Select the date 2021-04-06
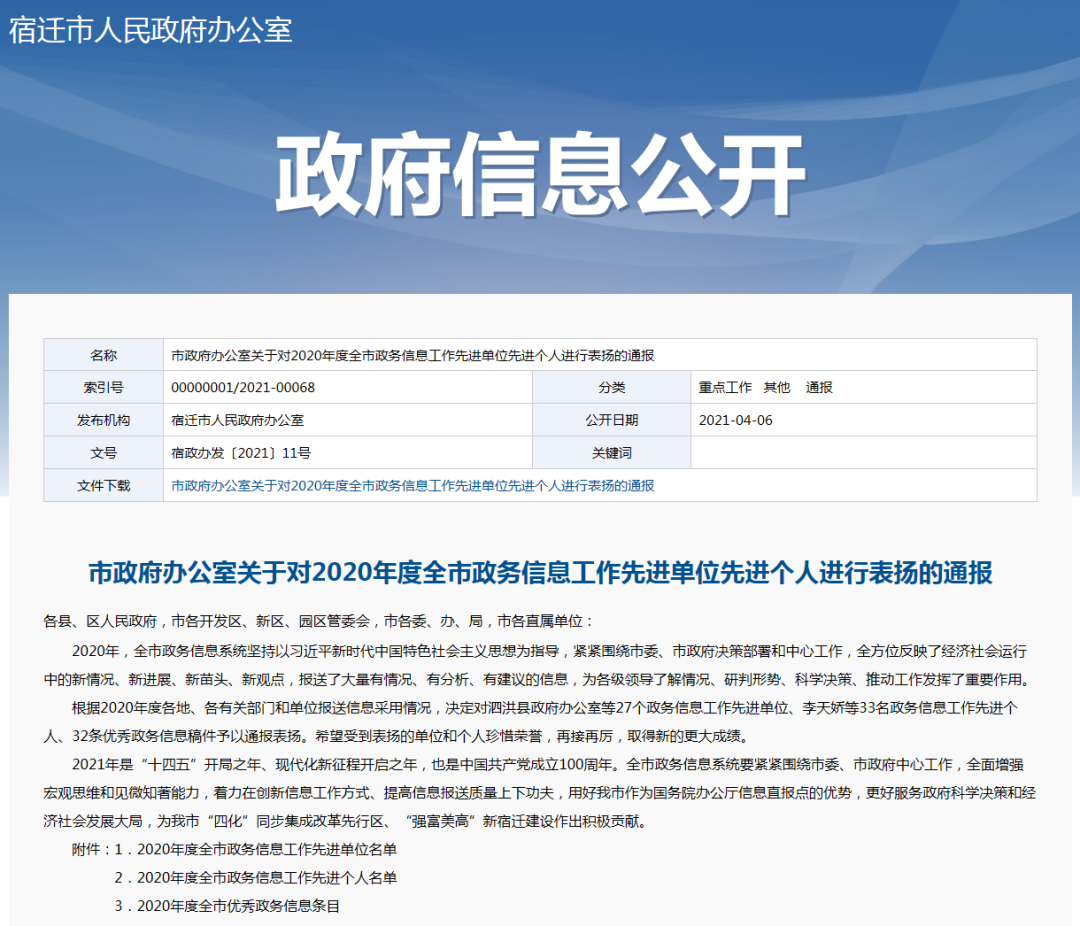 coord(736,420)
